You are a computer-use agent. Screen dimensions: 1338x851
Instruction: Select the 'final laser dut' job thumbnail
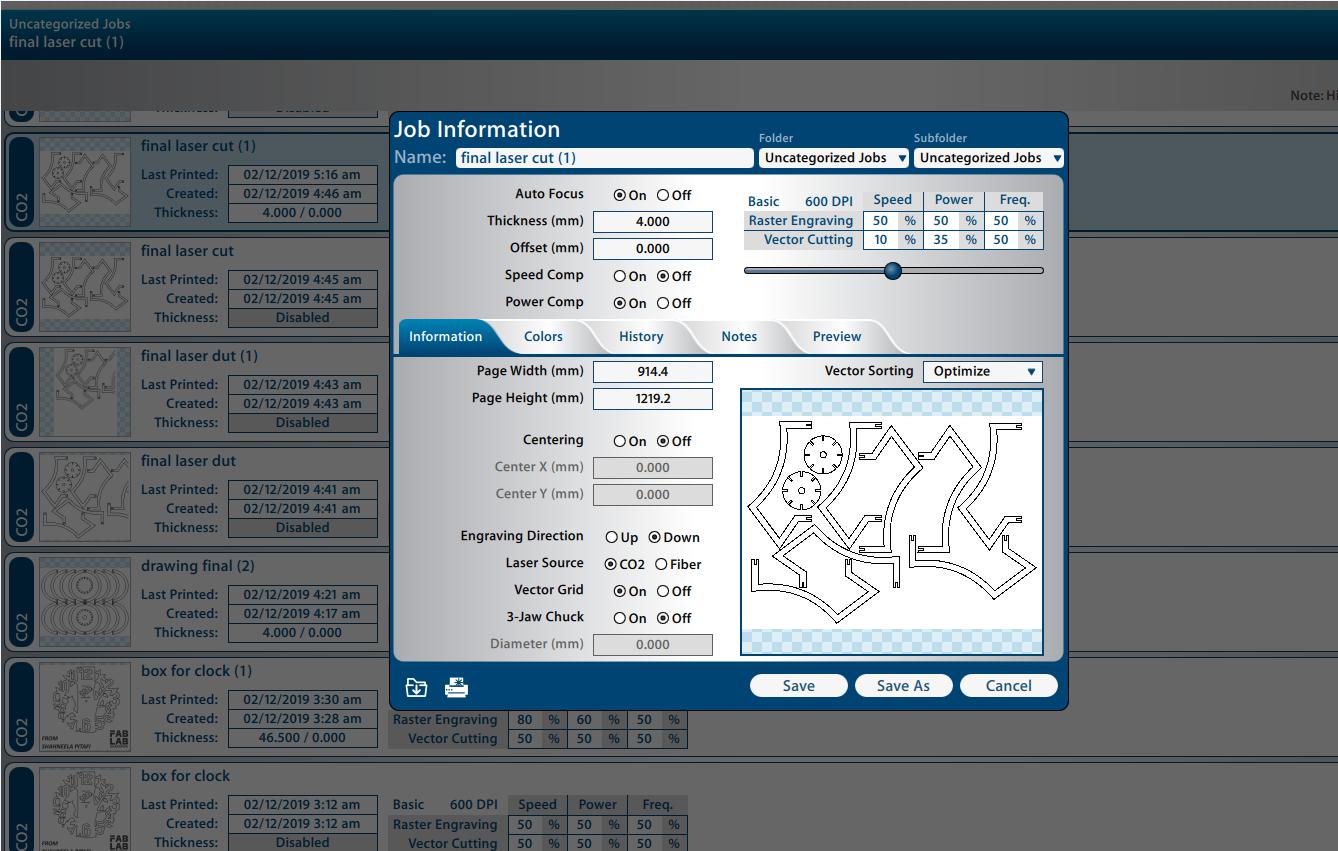tap(84, 496)
